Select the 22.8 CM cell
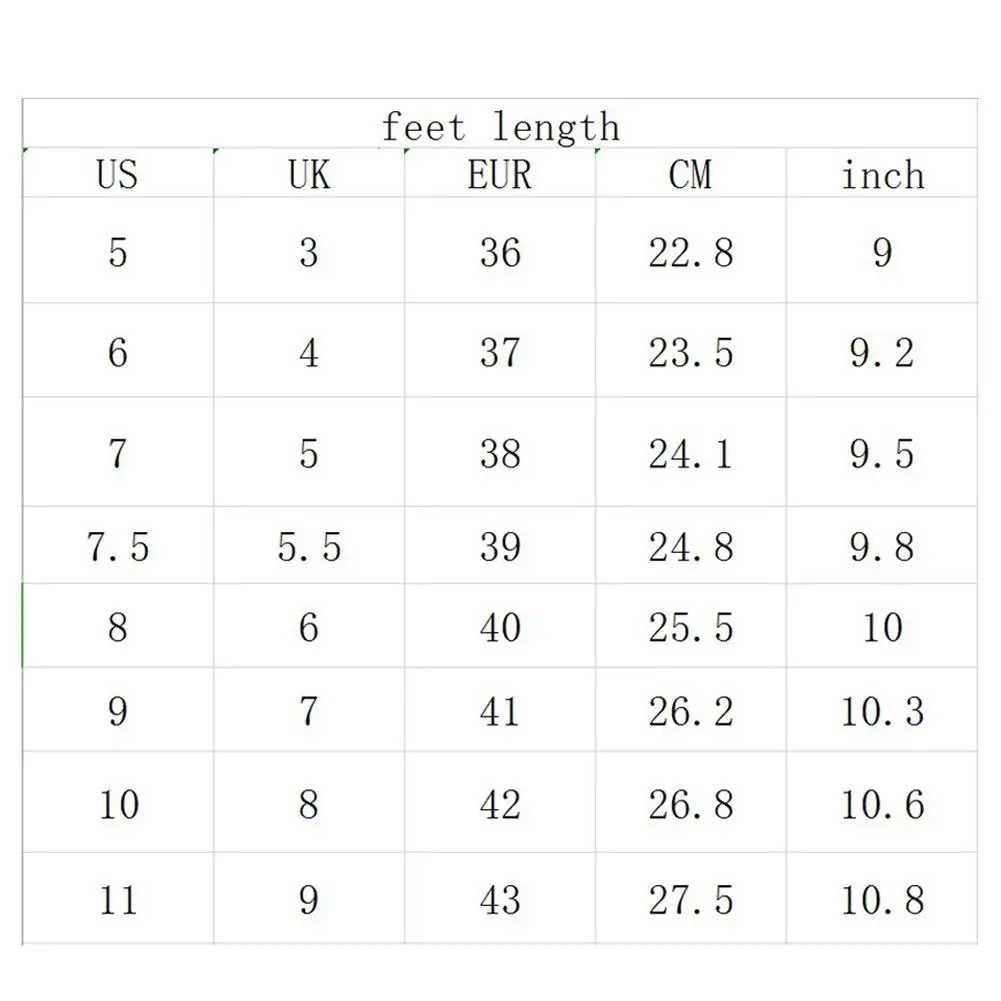 [691, 252]
